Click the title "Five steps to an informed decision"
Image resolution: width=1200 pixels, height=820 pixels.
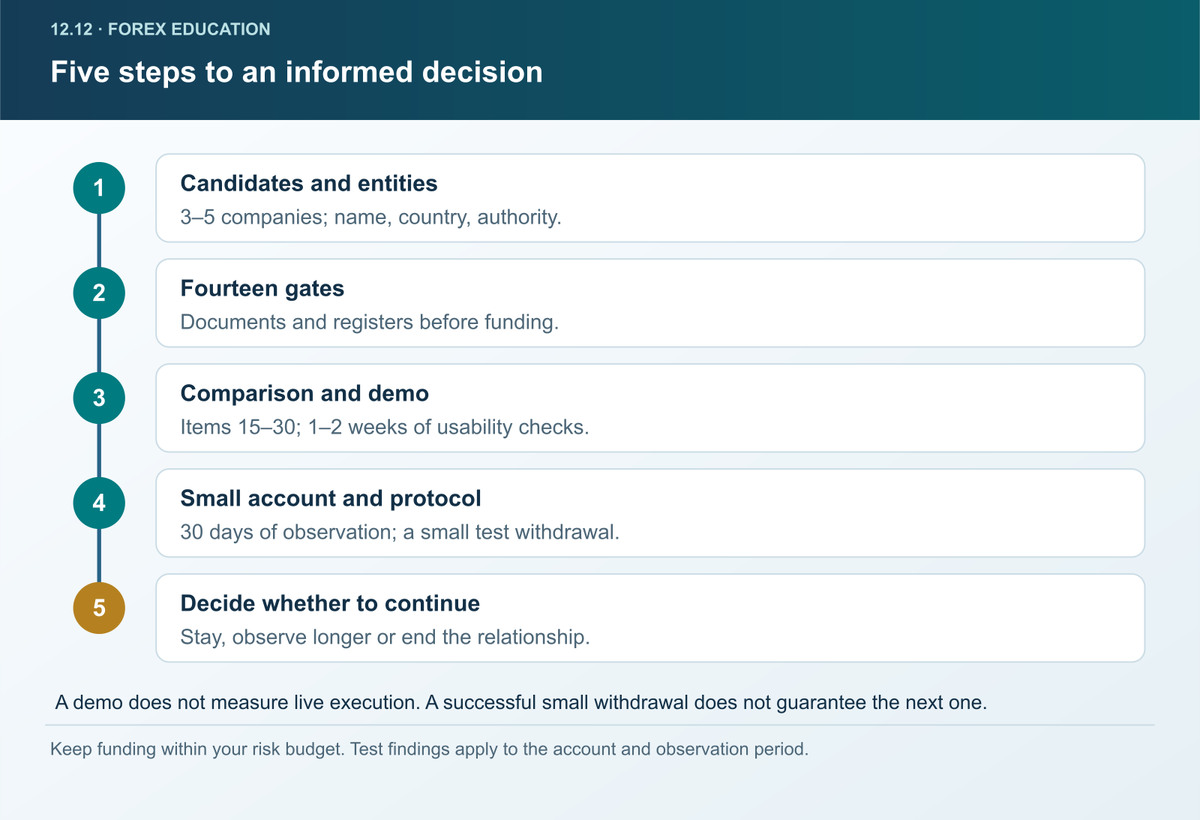point(296,72)
